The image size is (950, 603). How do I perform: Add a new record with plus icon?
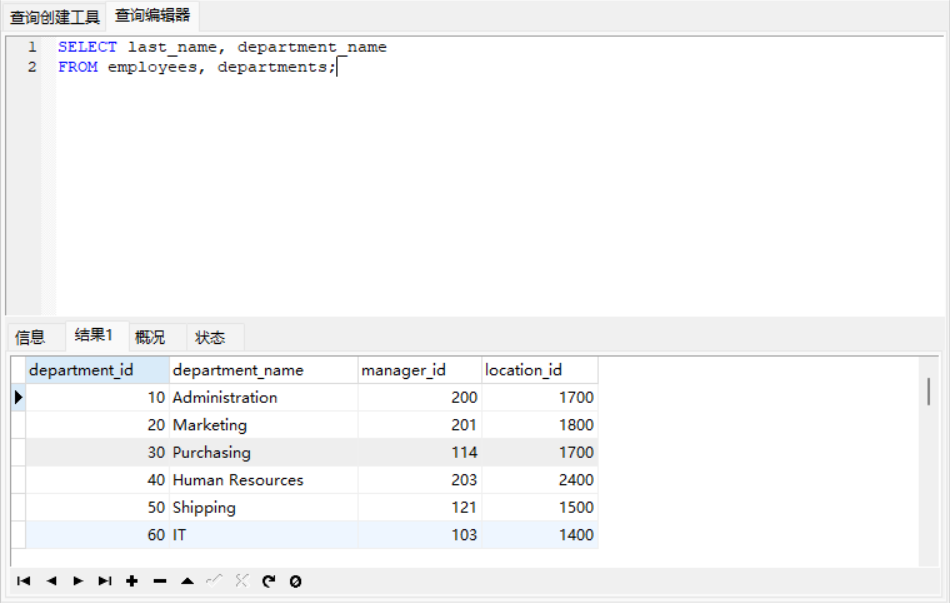132,581
